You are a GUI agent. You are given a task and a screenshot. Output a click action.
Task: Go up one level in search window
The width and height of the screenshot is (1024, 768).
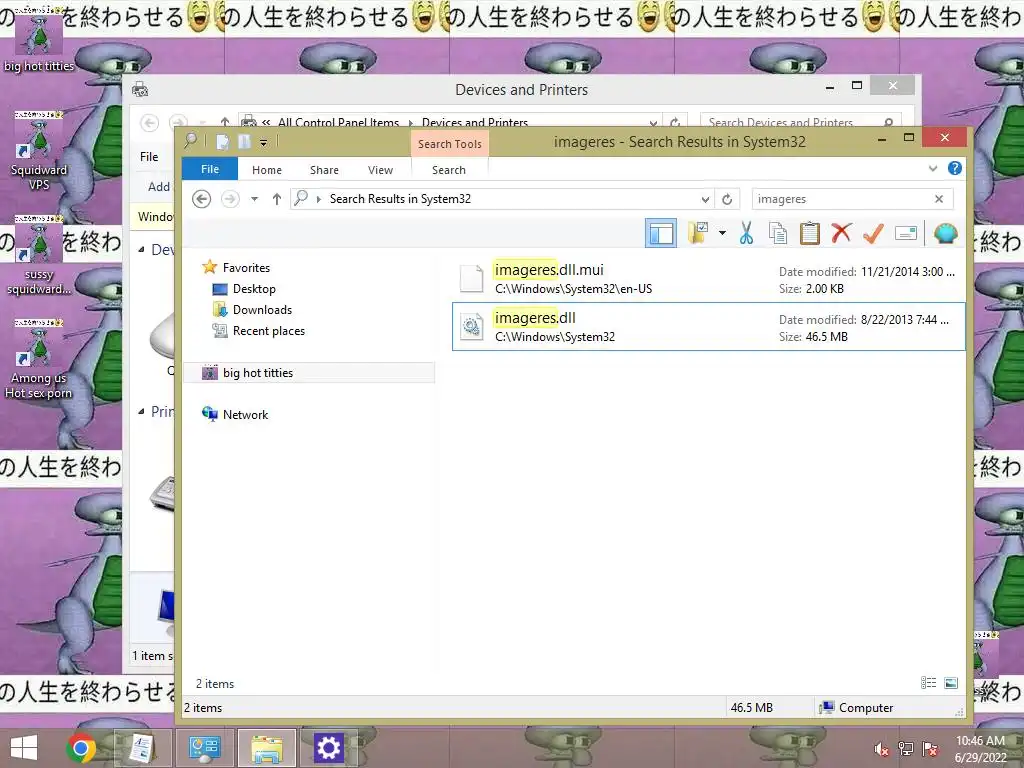coord(277,199)
